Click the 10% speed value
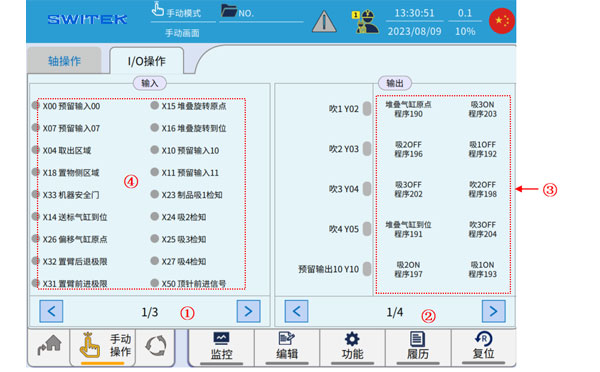This screenshot has height=372, width=600. click(x=465, y=31)
